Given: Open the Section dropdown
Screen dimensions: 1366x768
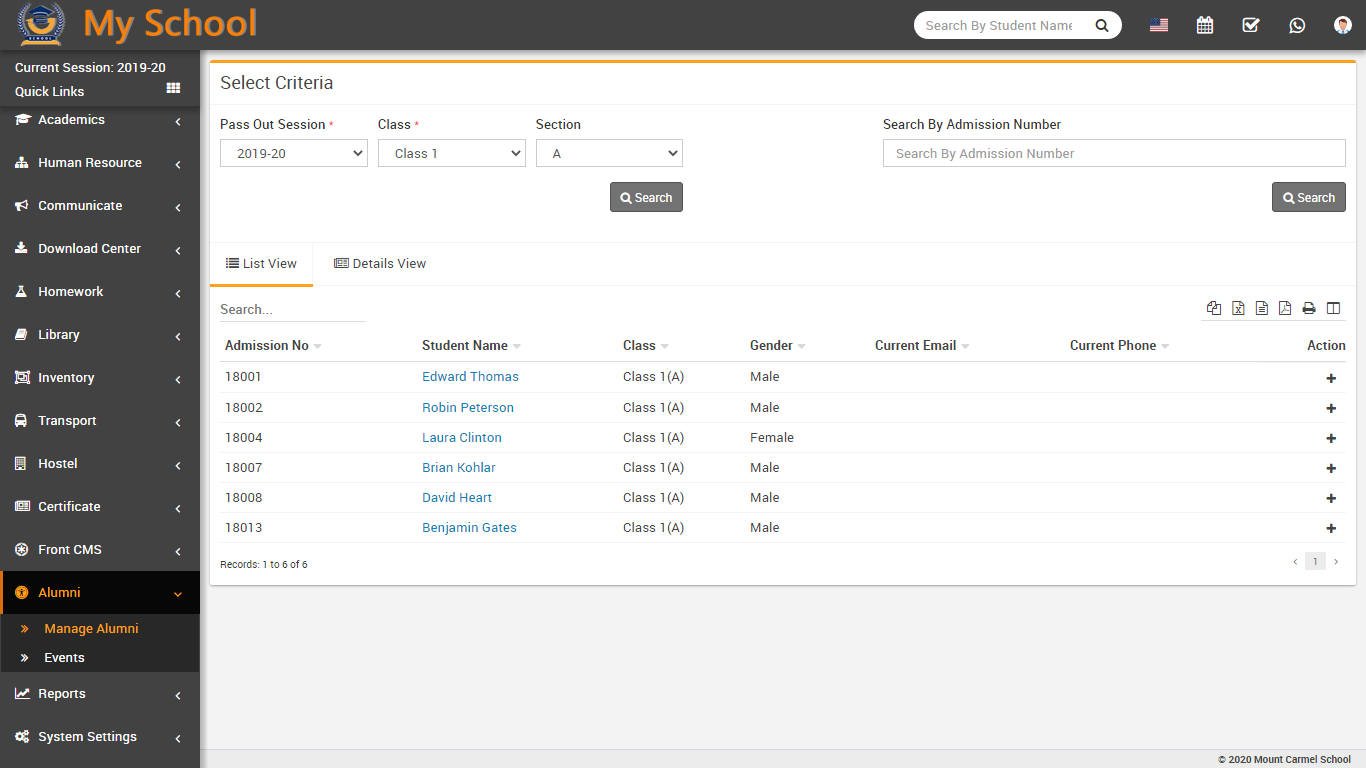Looking at the screenshot, I should (609, 153).
